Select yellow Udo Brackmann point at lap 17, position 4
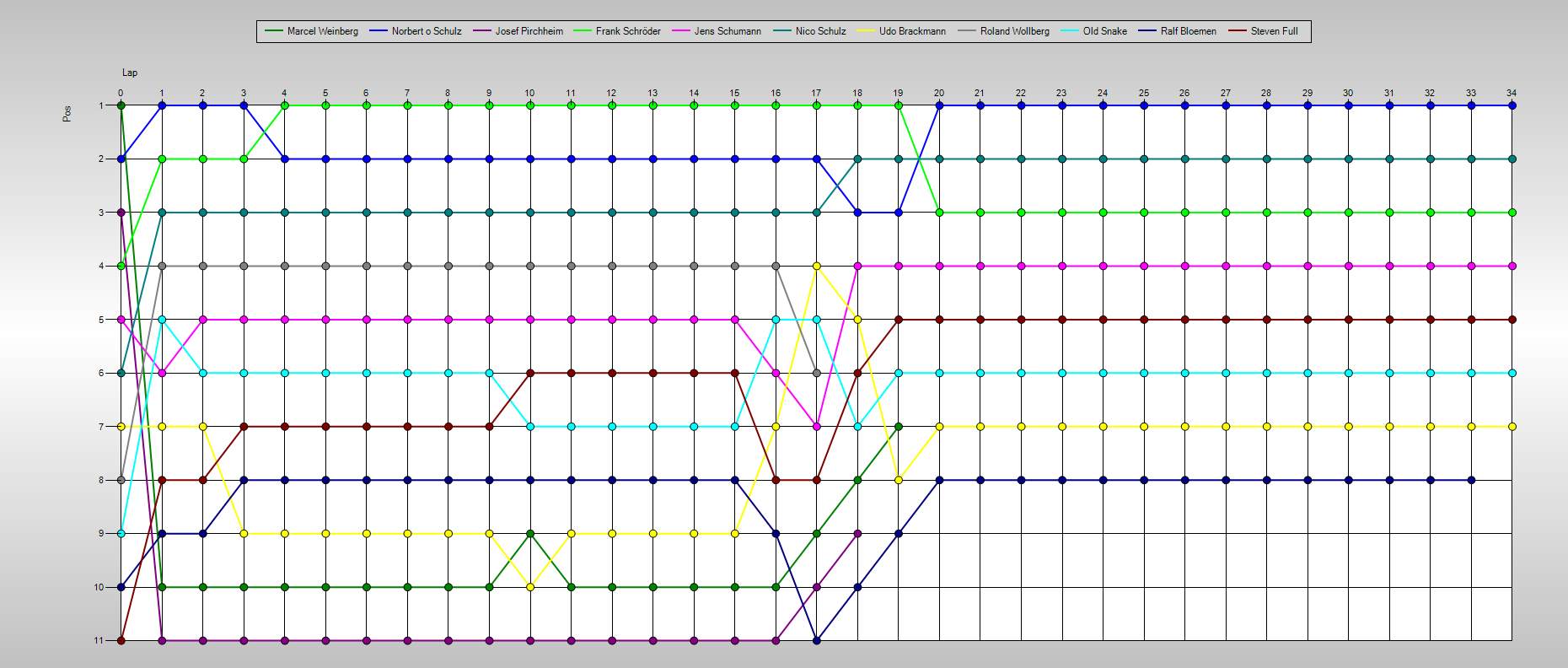The width and height of the screenshot is (1568, 668). coord(816,266)
